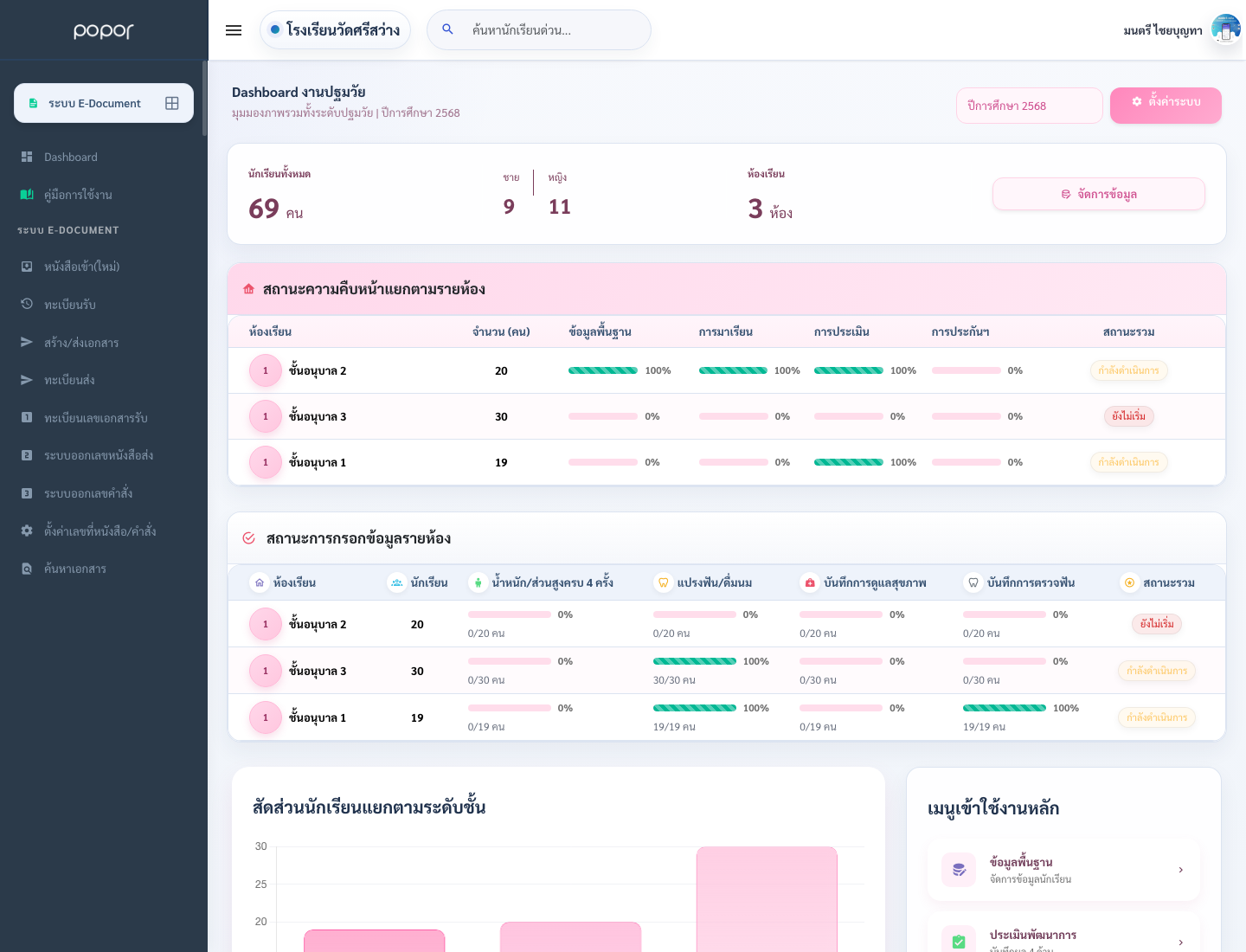Click the บันทึกการตรวจฟัน tooth icon
The height and width of the screenshot is (952, 1246).
pos(973,582)
